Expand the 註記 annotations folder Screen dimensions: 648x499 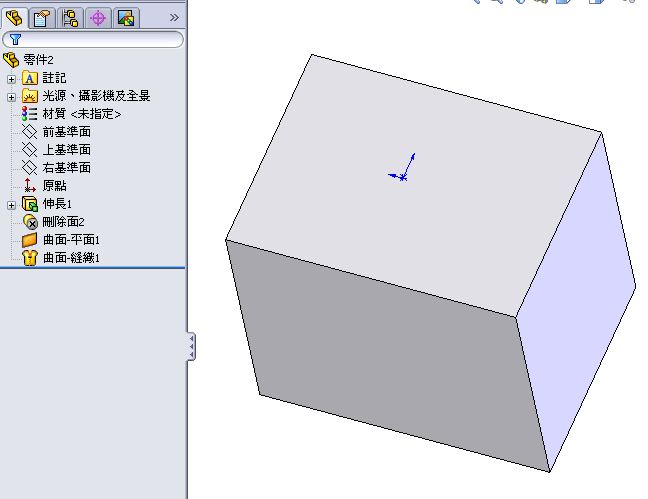[12, 79]
